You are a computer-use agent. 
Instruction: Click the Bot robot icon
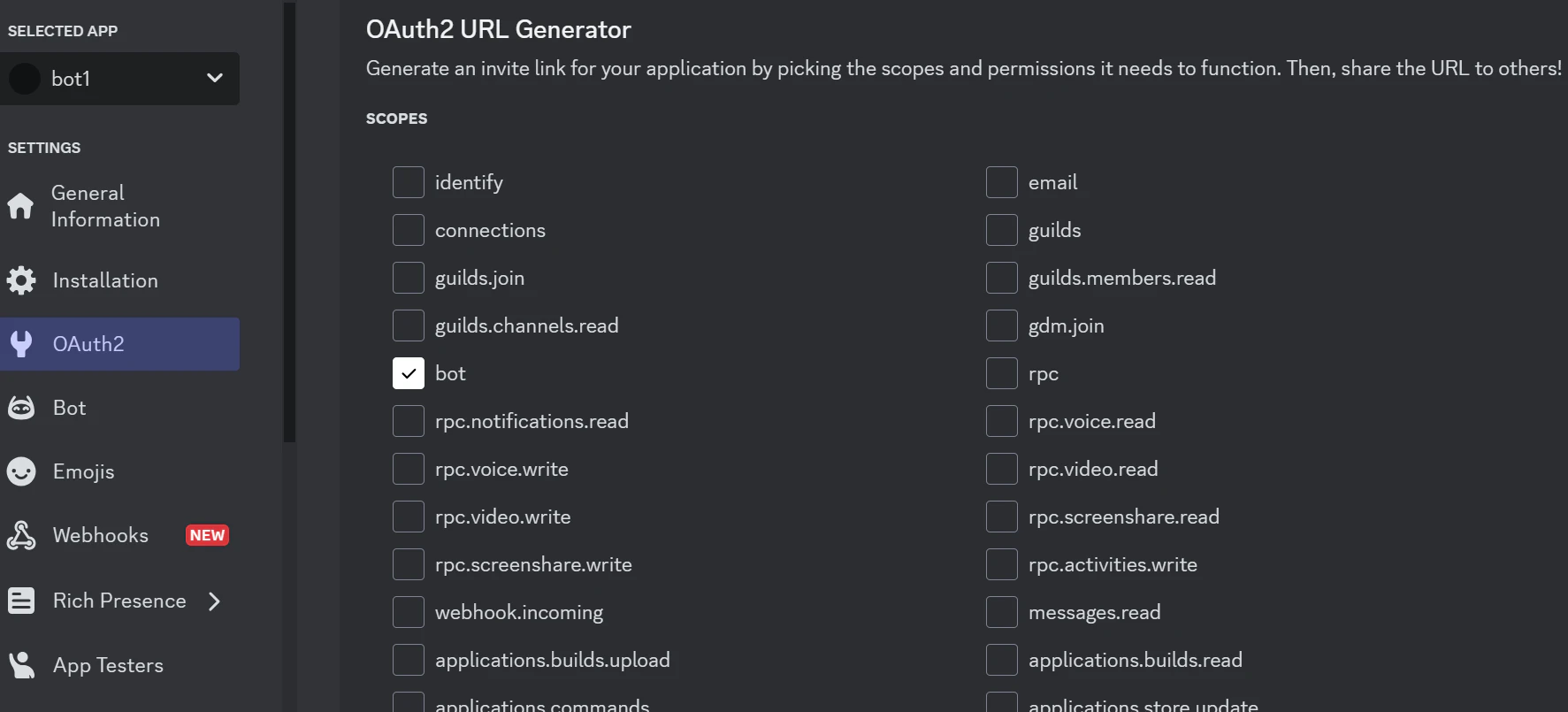click(x=21, y=408)
